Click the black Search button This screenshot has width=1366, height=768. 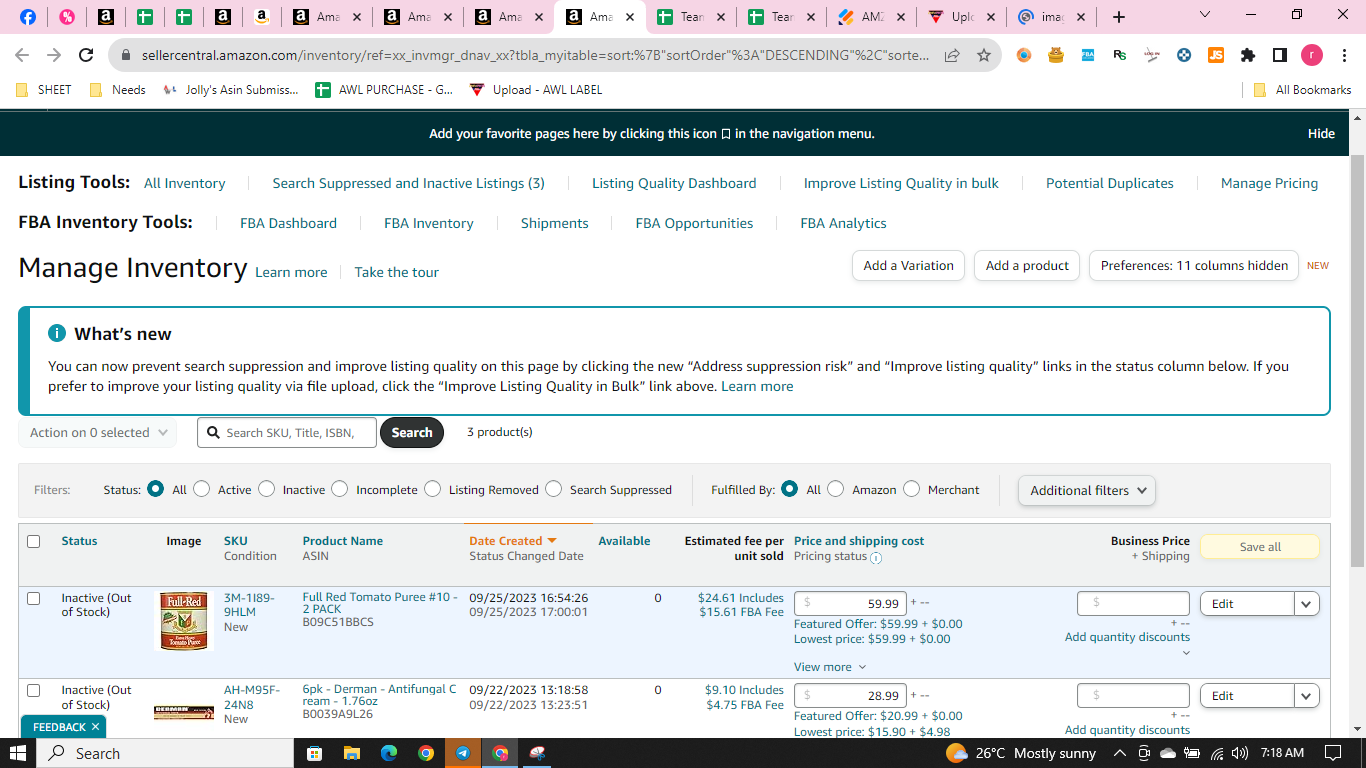(412, 433)
